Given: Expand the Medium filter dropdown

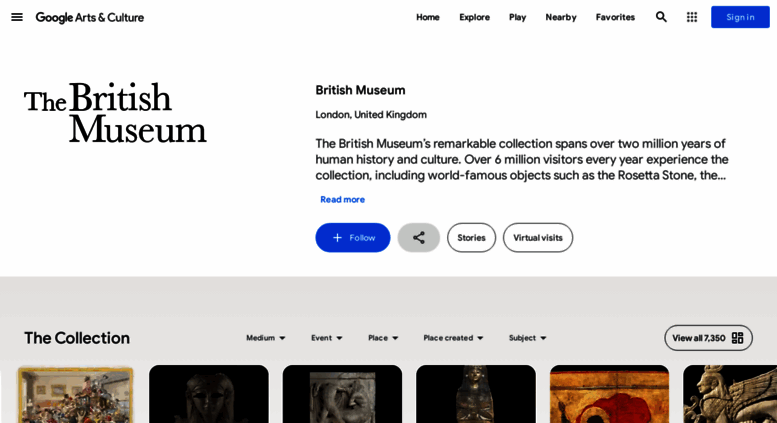Looking at the screenshot, I should coord(266,338).
